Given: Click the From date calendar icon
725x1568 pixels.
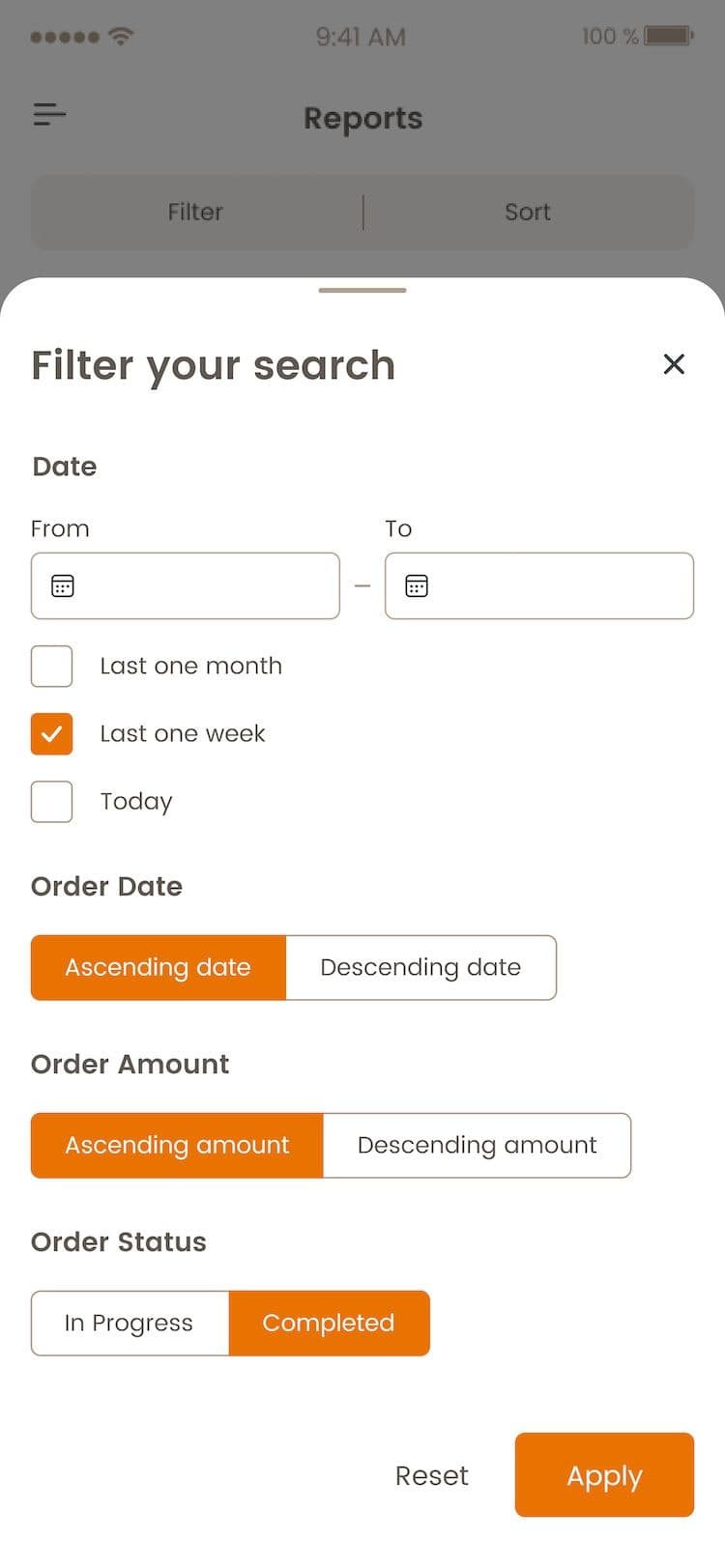Looking at the screenshot, I should pos(63,585).
